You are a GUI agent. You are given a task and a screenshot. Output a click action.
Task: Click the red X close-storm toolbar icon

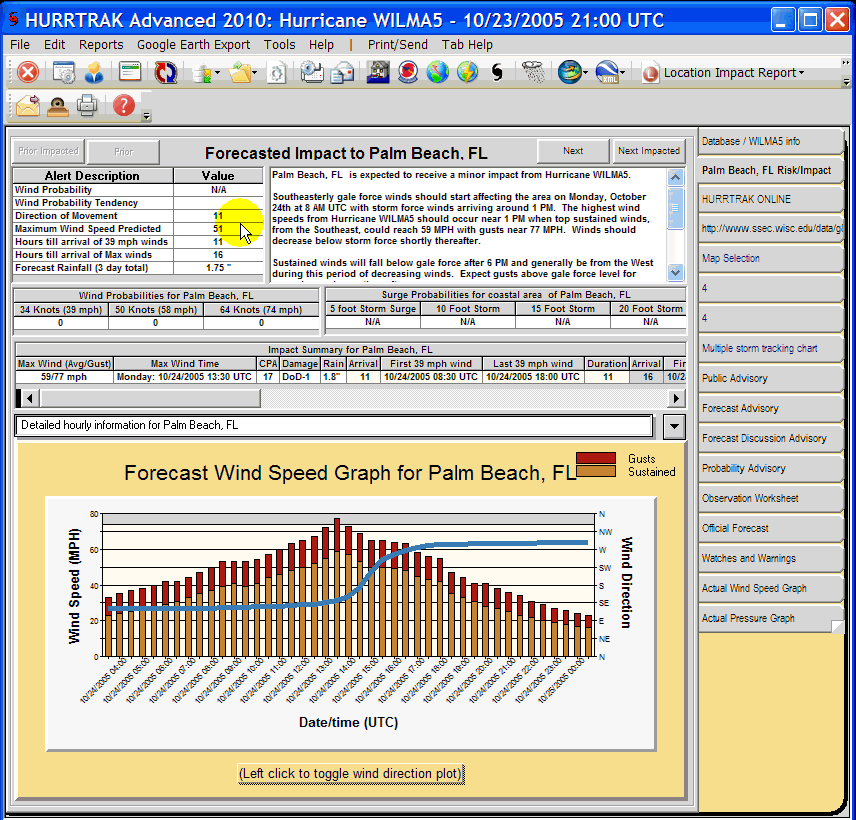(x=27, y=72)
